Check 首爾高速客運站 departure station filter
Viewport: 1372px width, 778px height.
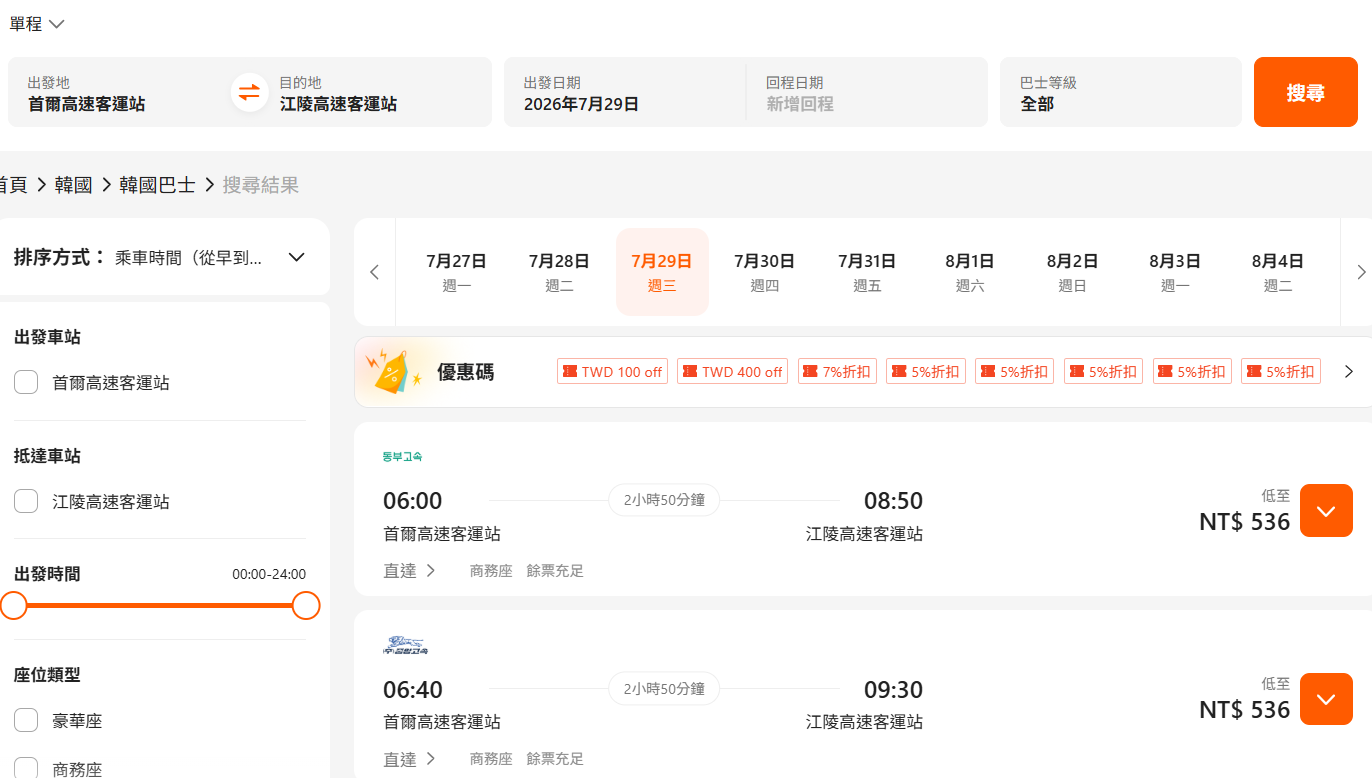(x=26, y=382)
